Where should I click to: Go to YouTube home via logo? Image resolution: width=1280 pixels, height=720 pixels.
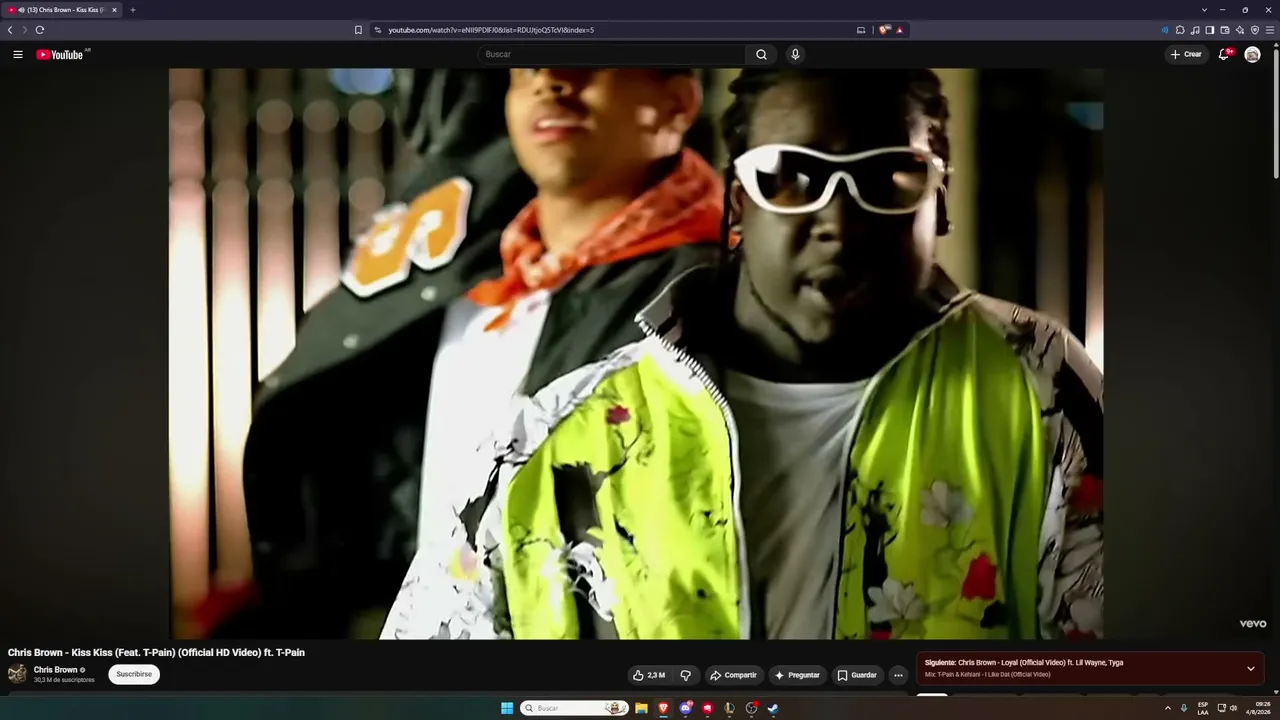(60, 54)
